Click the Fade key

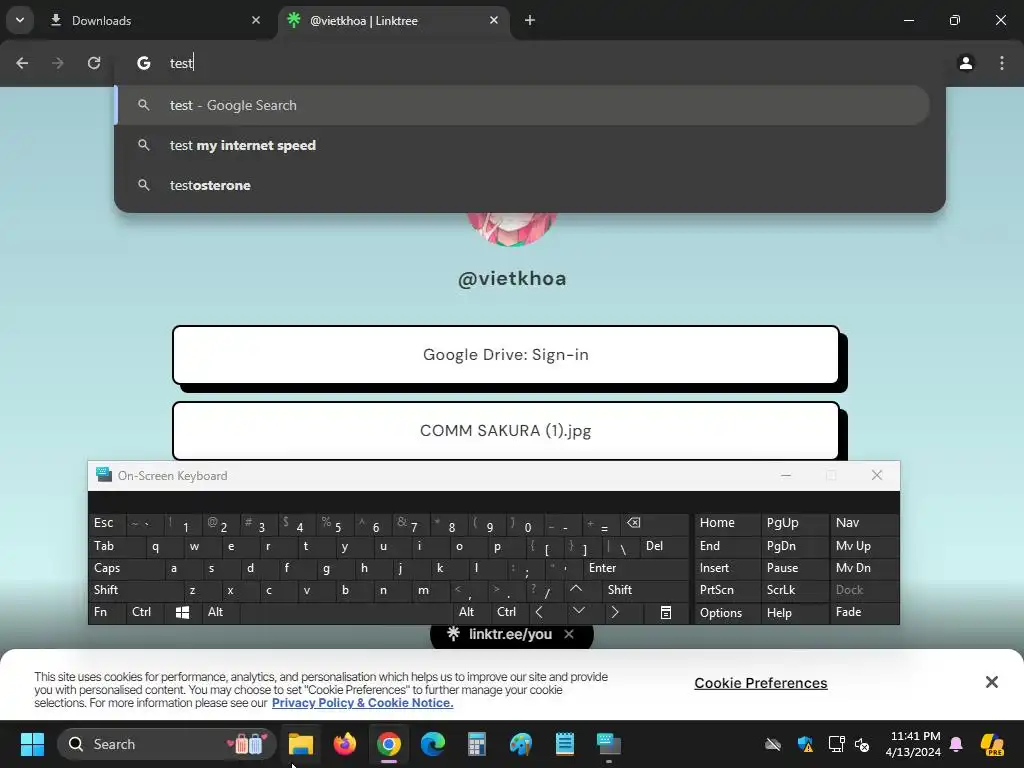pyautogui.click(x=865, y=613)
